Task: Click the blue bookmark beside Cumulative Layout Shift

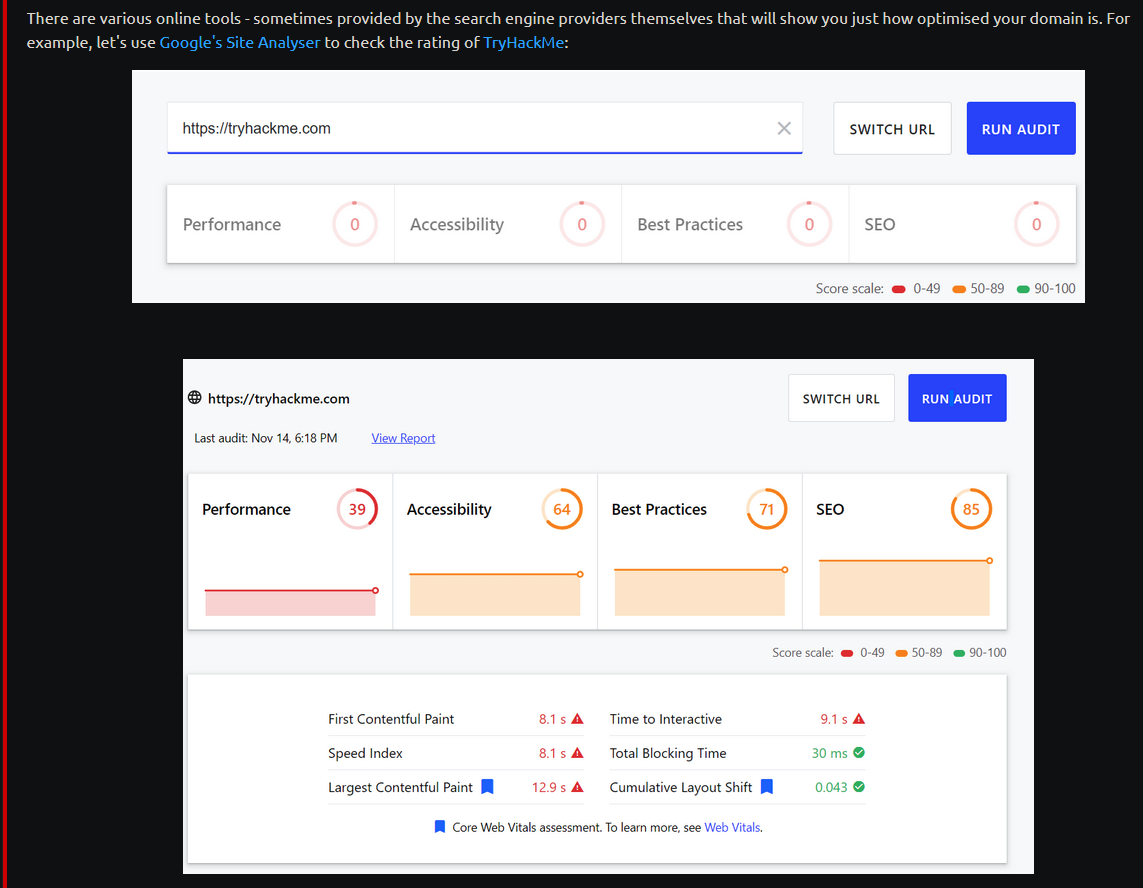Action: pos(767,787)
